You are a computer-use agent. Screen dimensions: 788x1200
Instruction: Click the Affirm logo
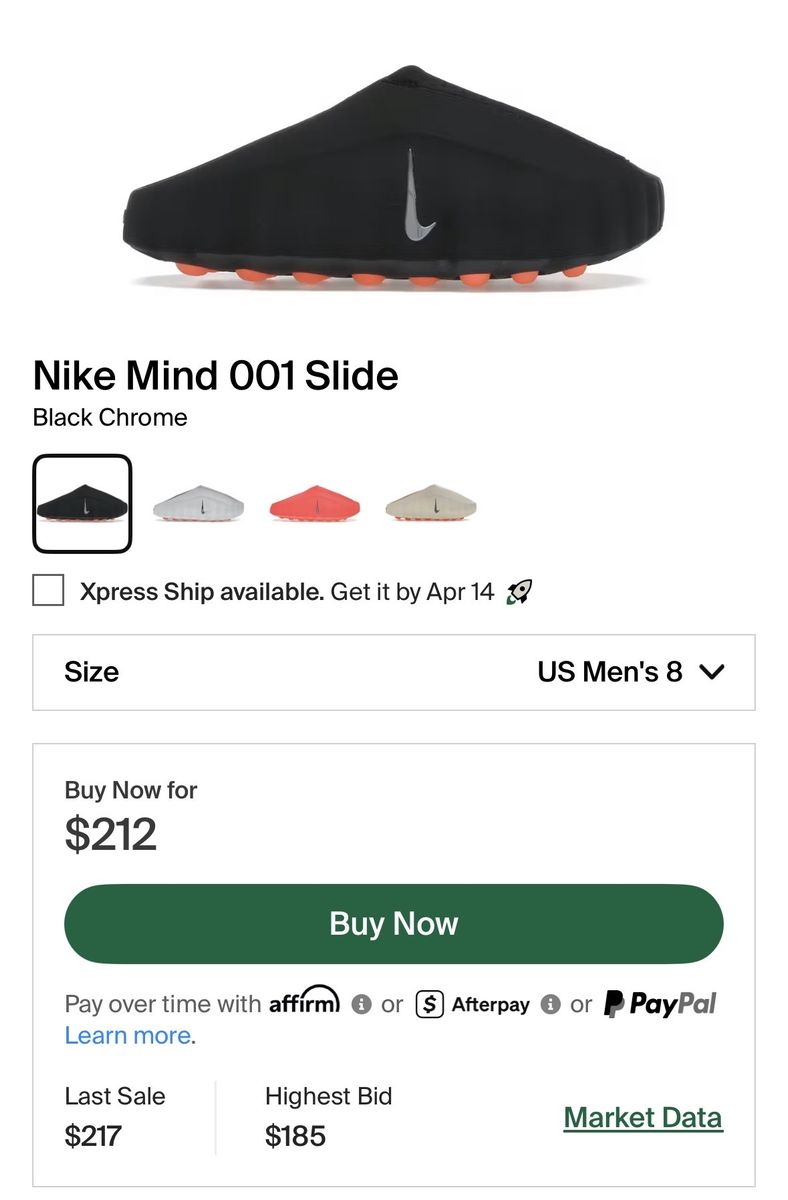(x=304, y=1002)
